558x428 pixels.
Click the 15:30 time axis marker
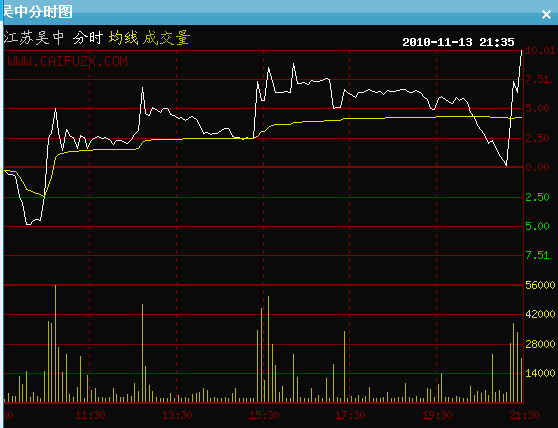264,415
